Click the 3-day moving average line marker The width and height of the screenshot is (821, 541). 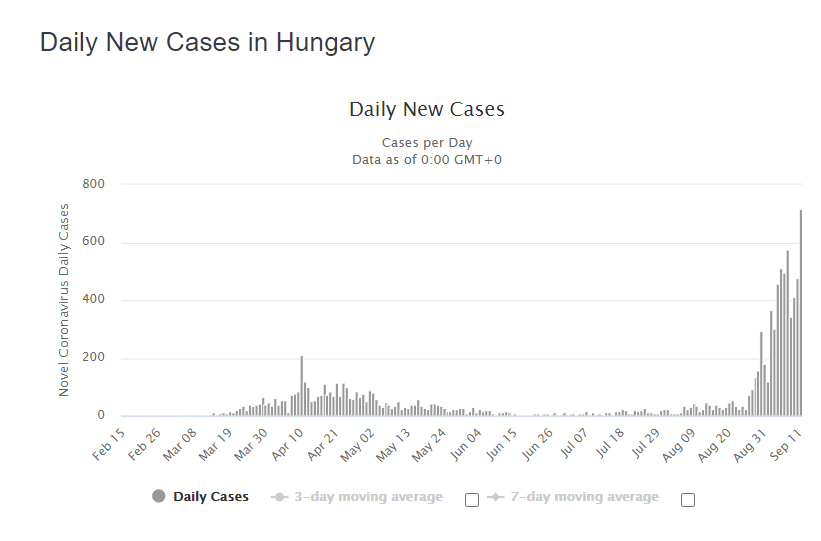[x=280, y=496]
